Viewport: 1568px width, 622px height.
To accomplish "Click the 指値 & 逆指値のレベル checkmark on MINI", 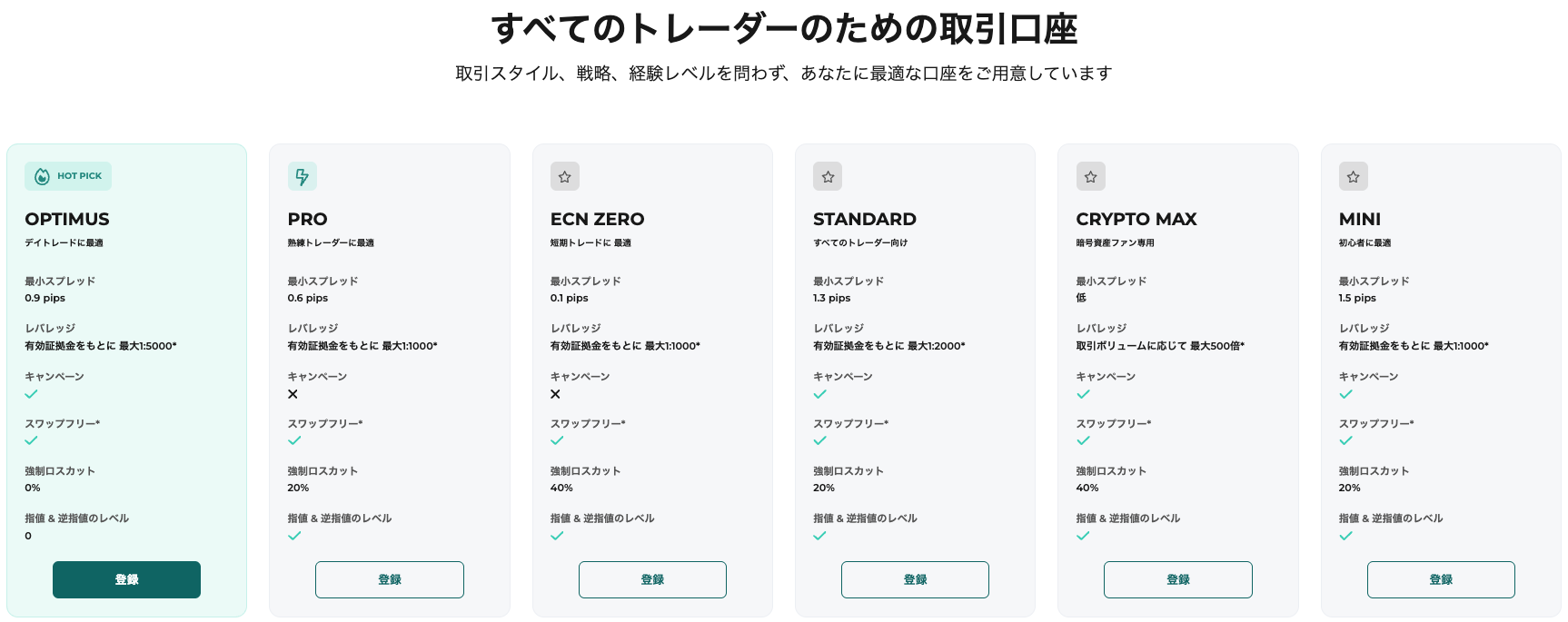I will pyautogui.click(x=1345, y=536).
